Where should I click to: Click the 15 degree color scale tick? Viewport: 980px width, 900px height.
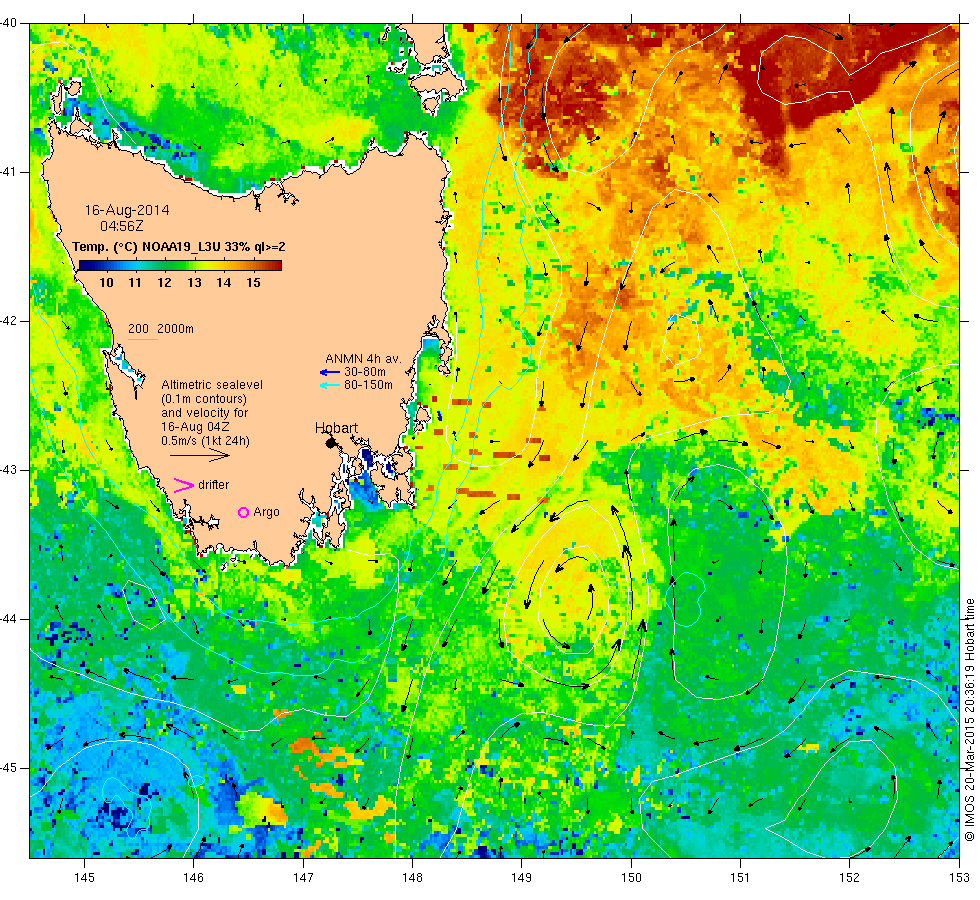pyautogui.click(x=253, y=282)
